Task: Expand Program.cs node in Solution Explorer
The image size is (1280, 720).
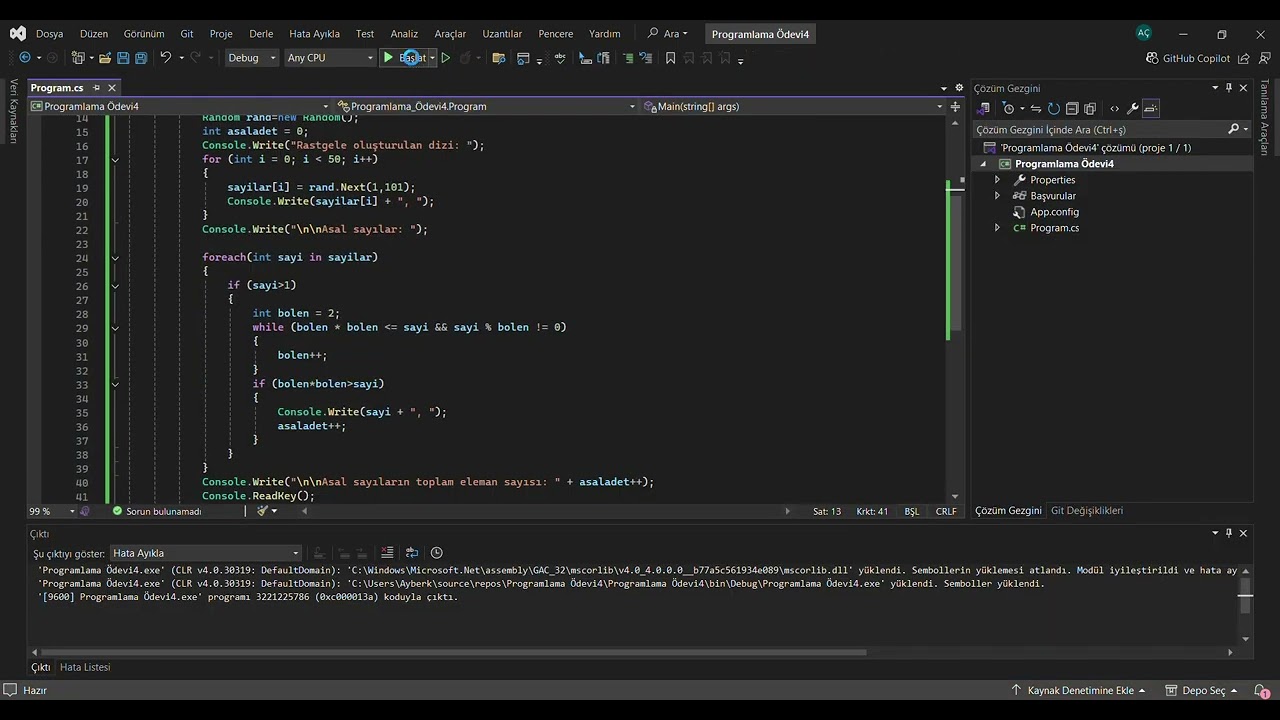Action: click(x=997, y=228)
